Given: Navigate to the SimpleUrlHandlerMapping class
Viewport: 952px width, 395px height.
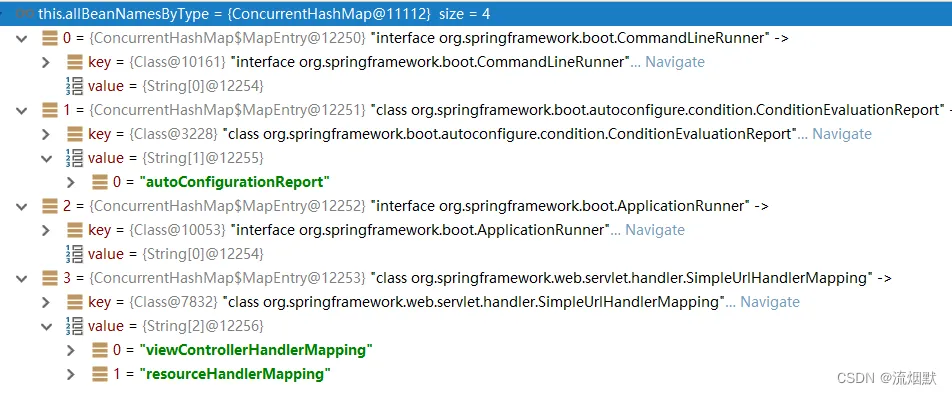Looking at the screenshot, I should coord(769,302).
